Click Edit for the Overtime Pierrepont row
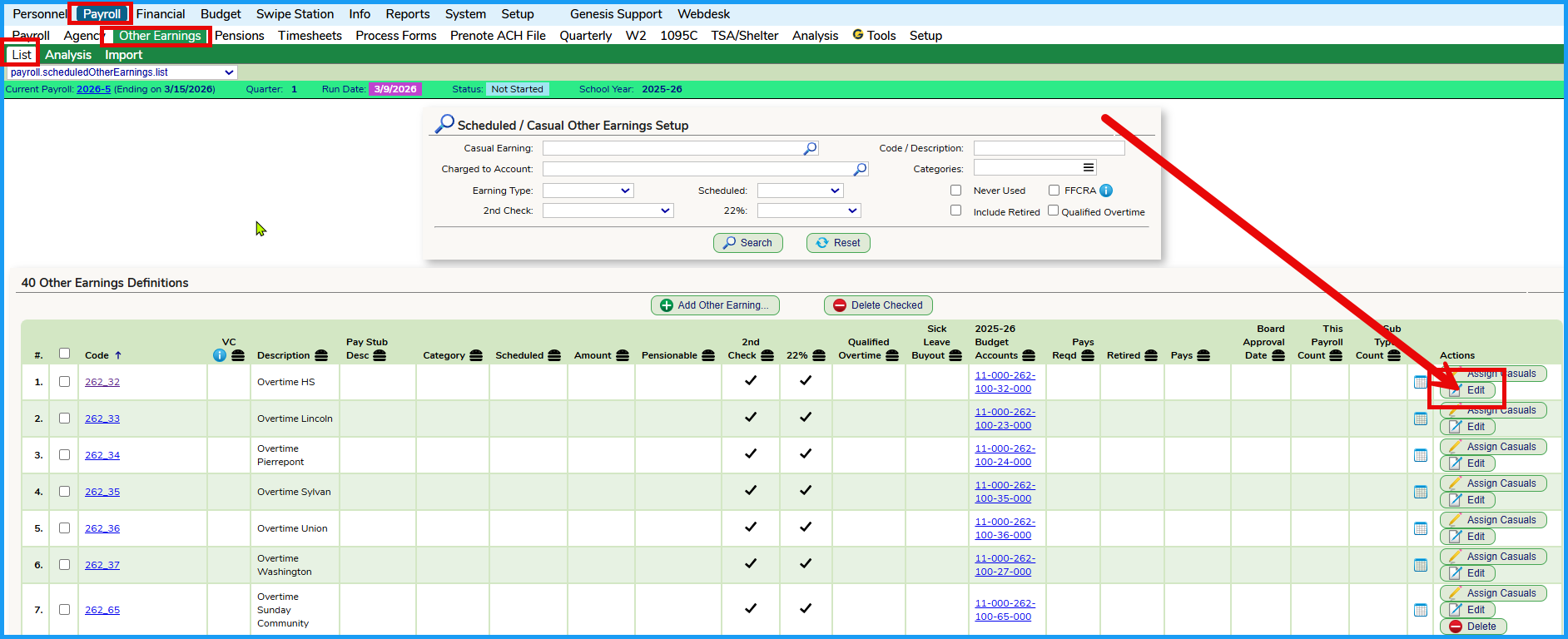 tap(1467, 463)
